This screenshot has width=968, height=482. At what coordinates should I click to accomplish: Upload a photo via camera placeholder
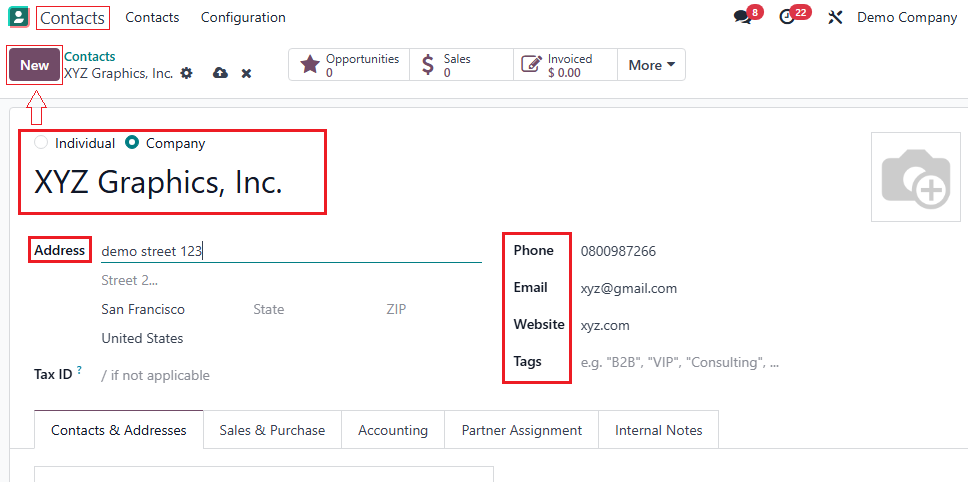pos(914,177)
